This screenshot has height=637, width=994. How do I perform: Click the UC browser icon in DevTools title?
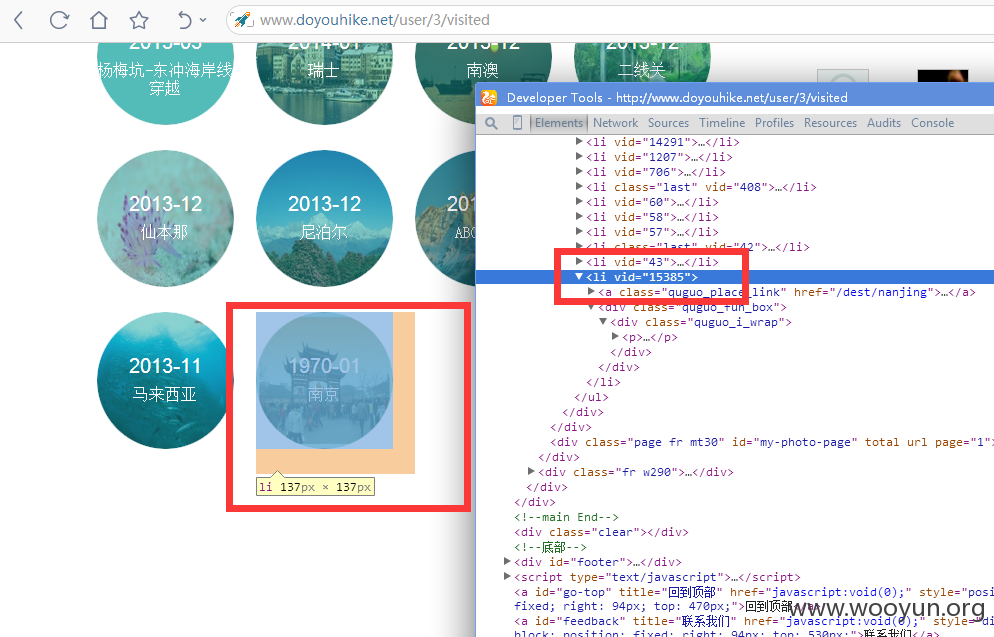pyautogui.click(x=489, y=98)
